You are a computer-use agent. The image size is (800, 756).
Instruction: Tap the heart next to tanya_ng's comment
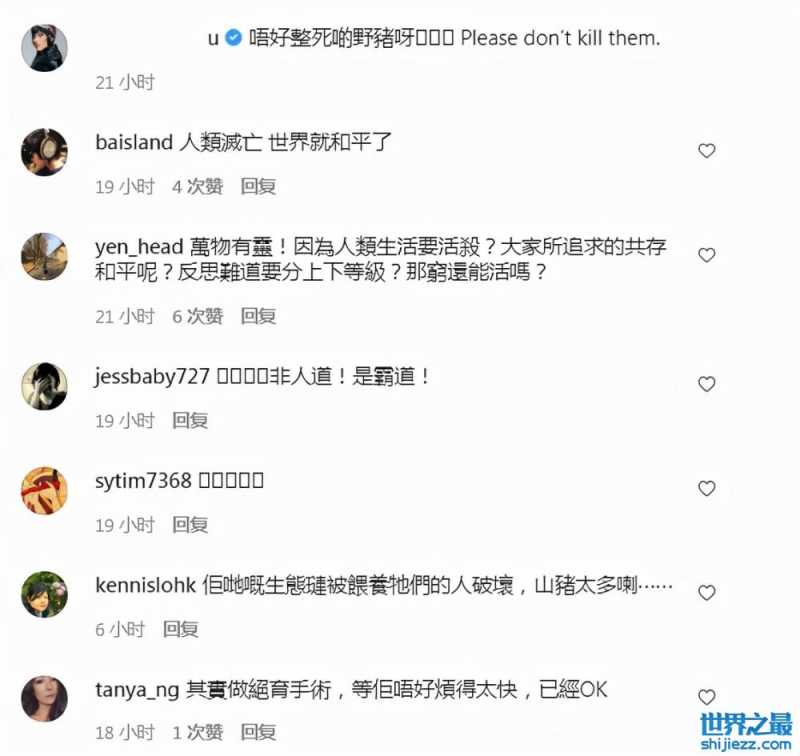click(707, 697)
